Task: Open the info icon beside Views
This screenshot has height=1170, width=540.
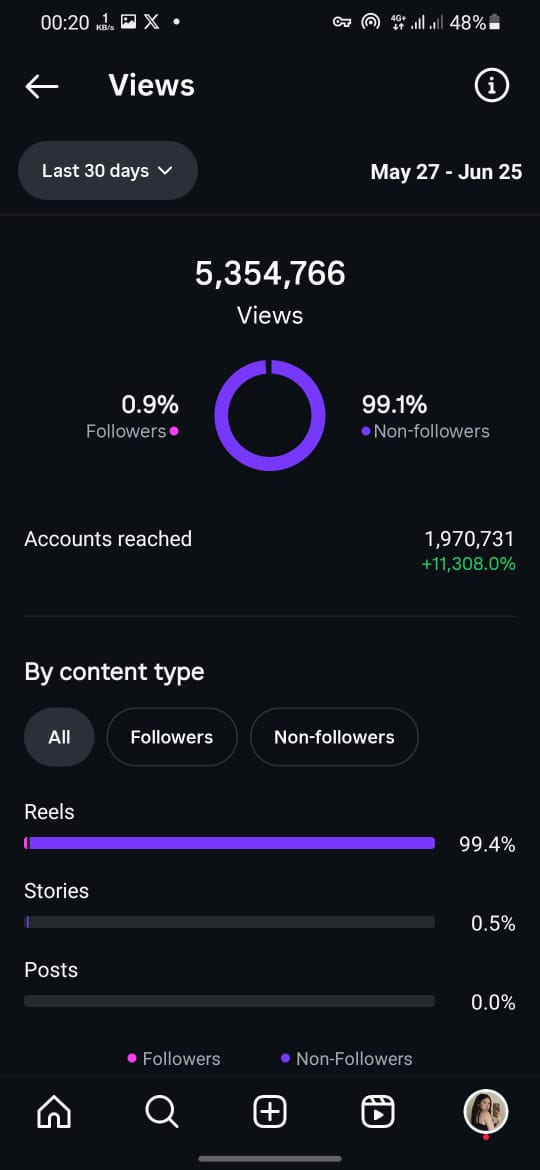Action: [x=492, y=86]
